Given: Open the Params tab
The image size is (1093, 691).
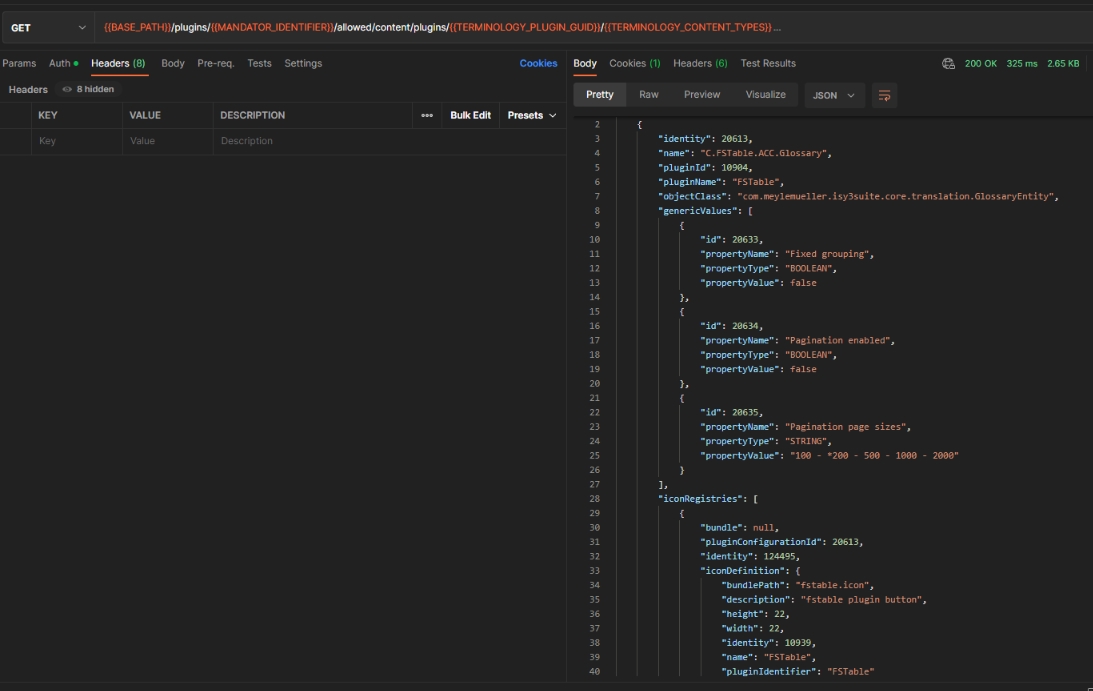Looking at the screenshot, I should 19,63.
